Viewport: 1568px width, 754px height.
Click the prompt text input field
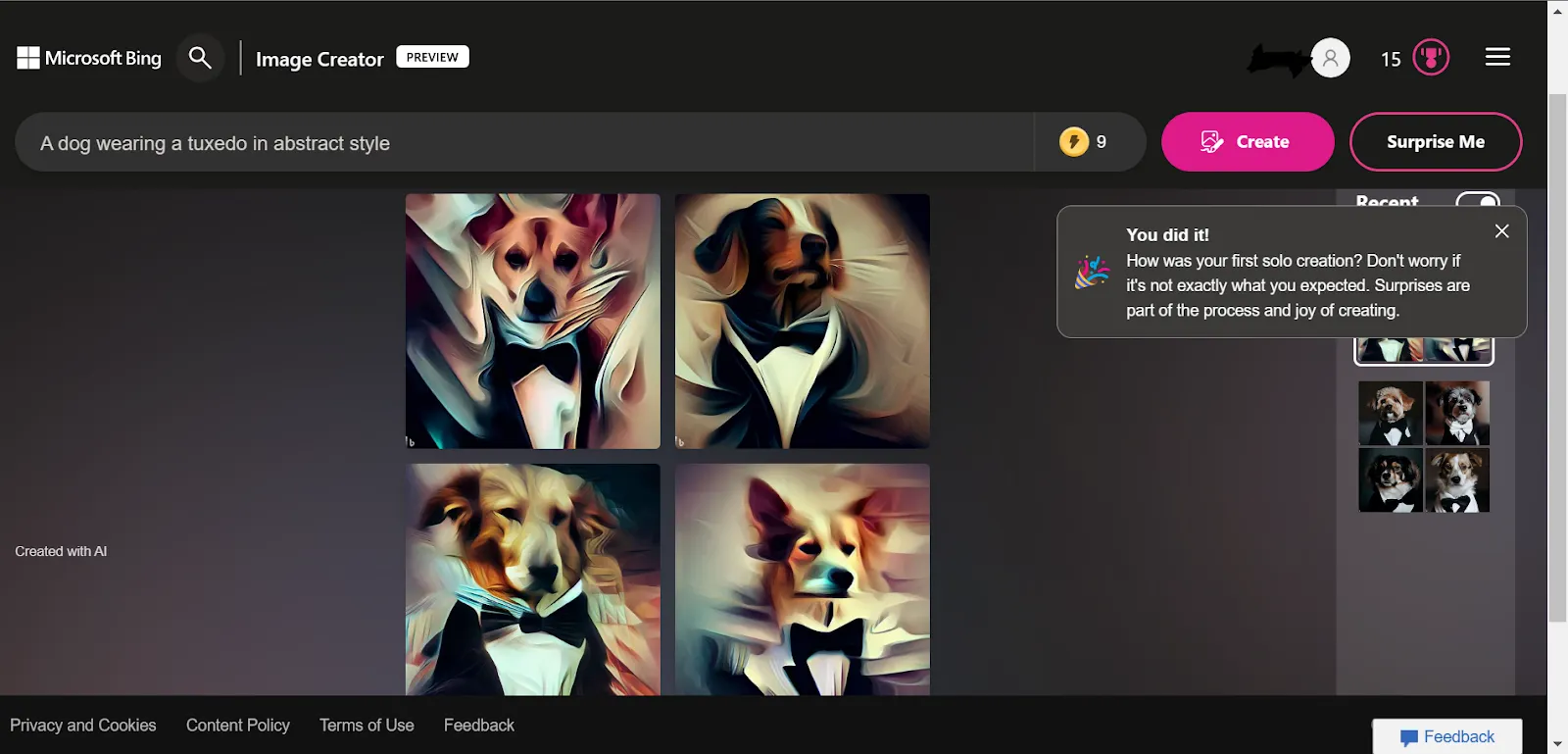(x=529, y=143)
